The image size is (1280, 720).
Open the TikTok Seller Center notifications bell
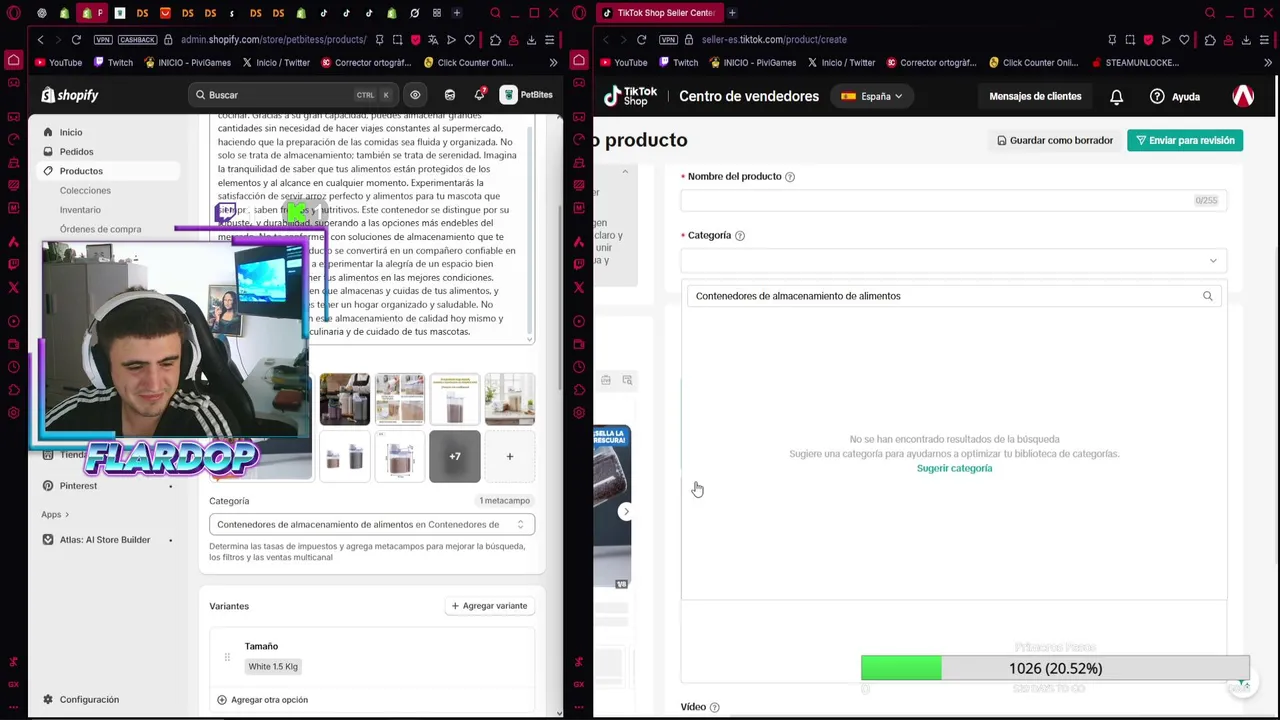(1116, 96)
